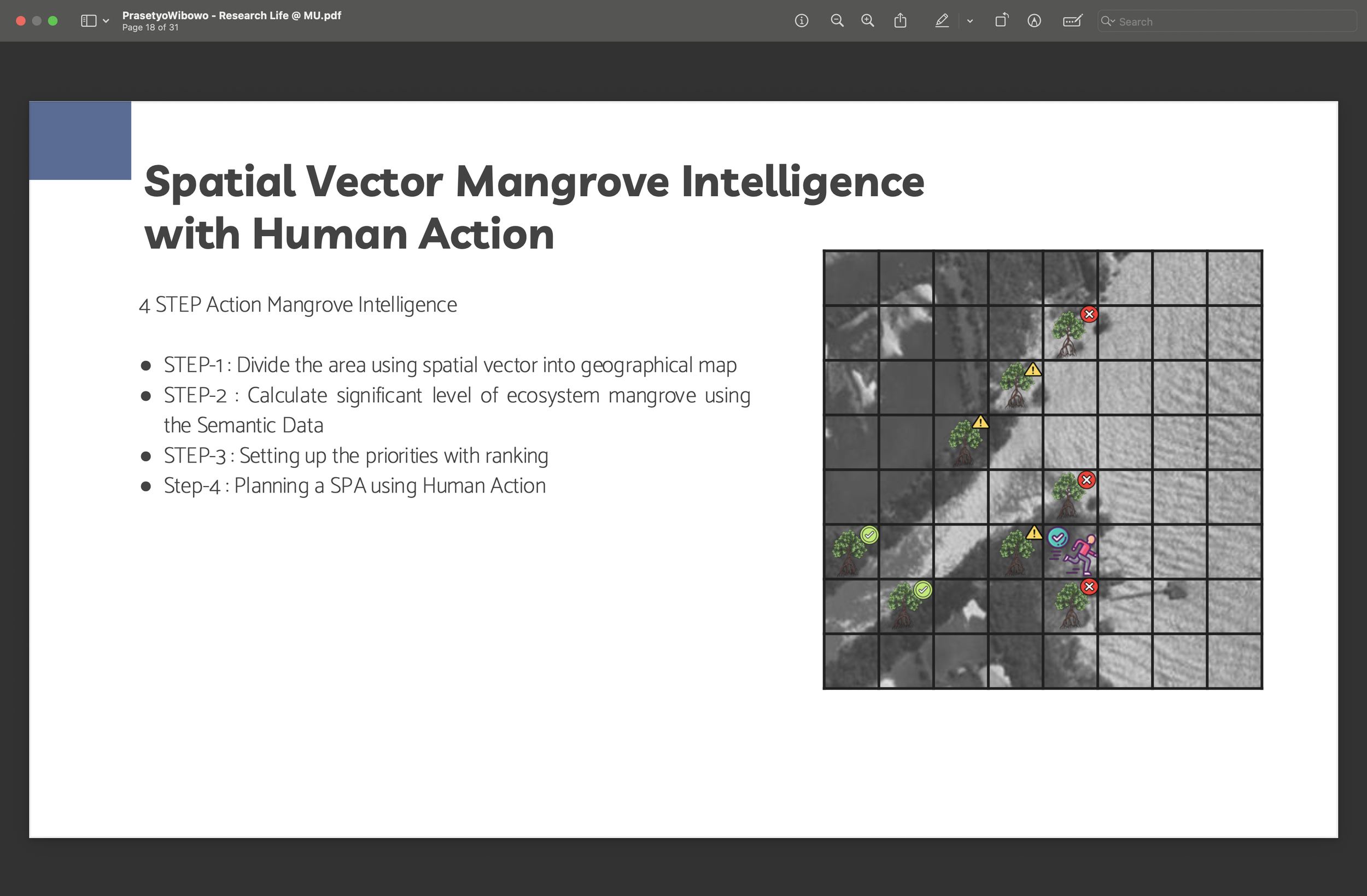The height and width of the screenshot is (896, 1367).
Task: Open the form filling tool
Action: click(x=1072, y=21)
